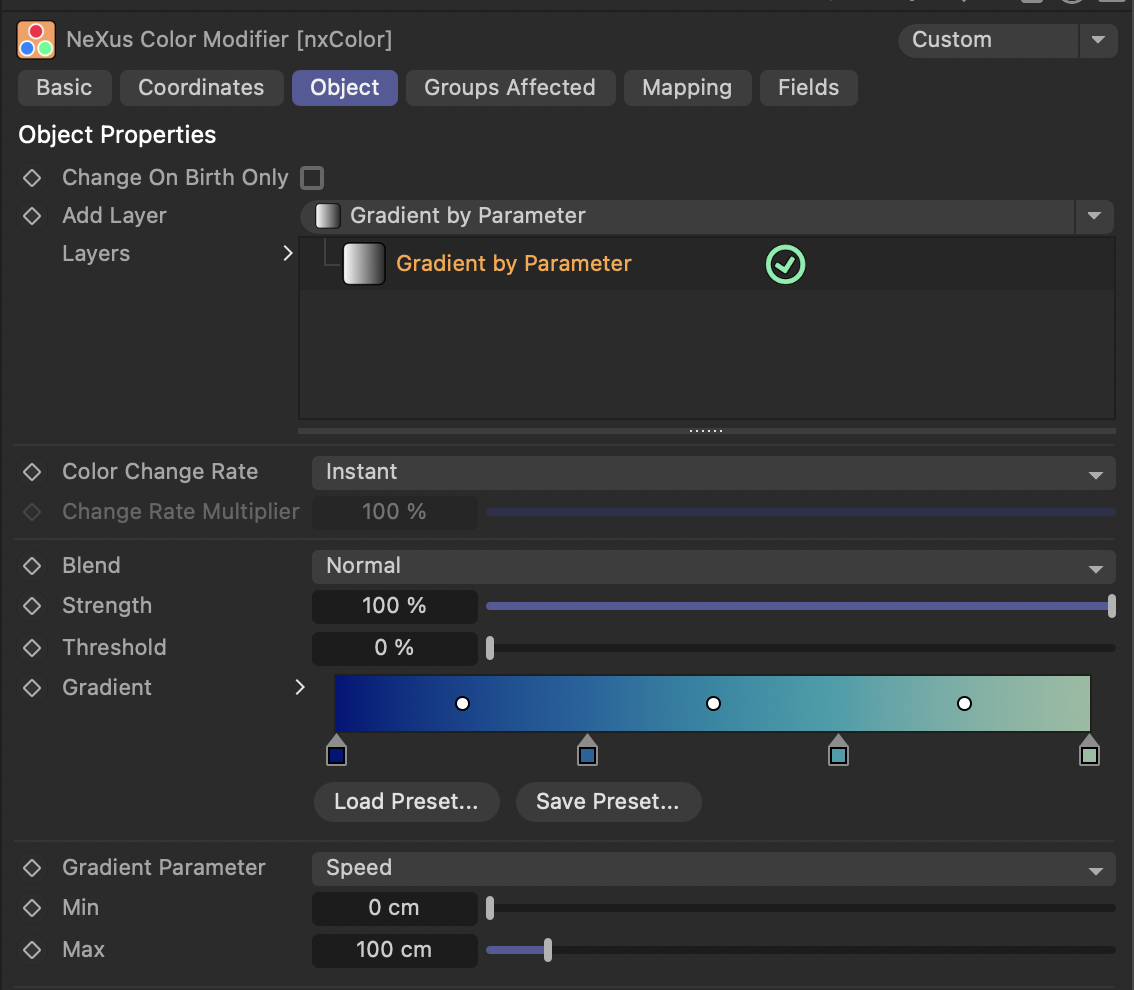
Task: Toggle the green enabled checkmark on layer
Action: (785, 264)
